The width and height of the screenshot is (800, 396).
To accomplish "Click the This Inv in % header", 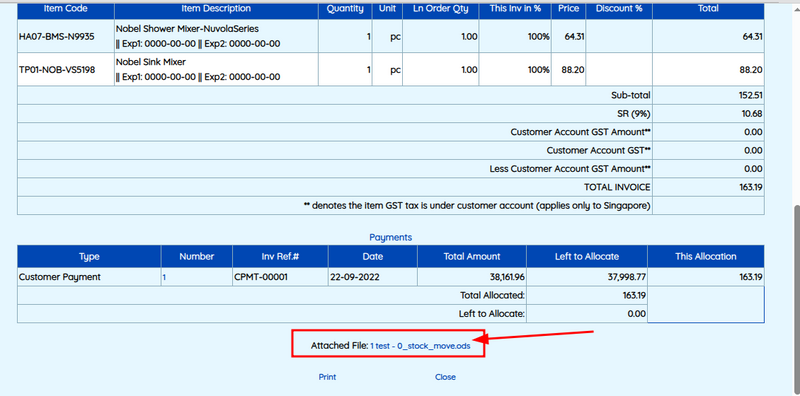I will [515, 9].
